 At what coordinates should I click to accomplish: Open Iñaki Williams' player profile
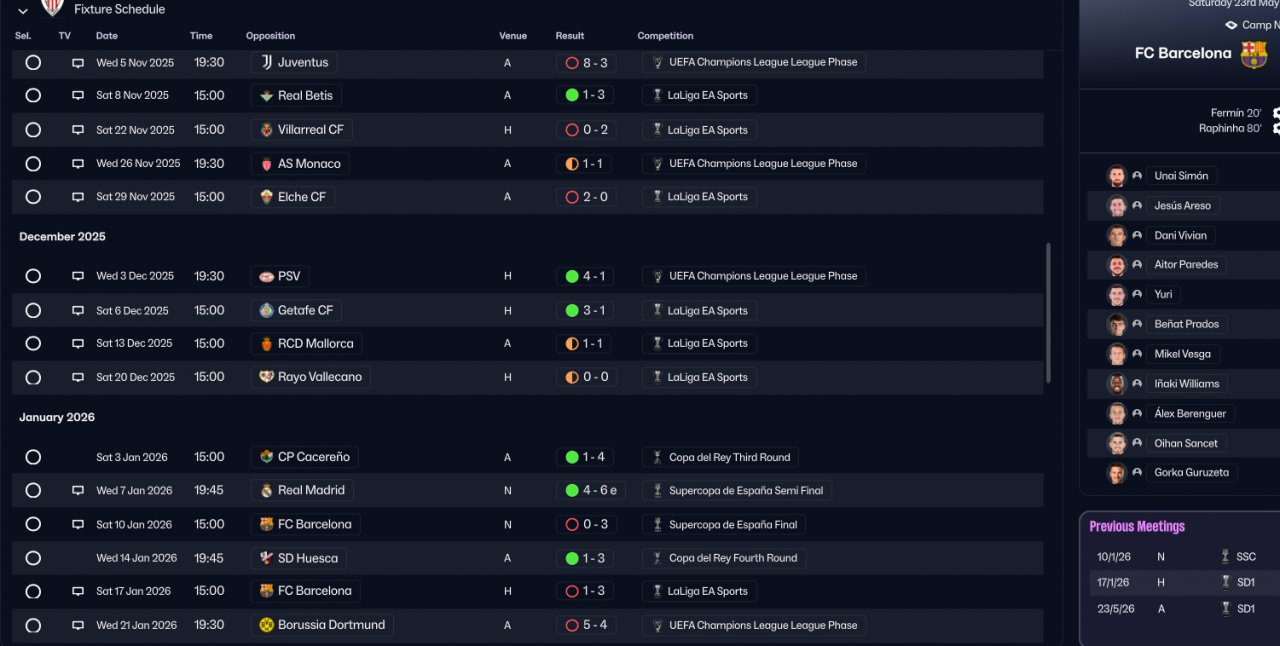[x=1186, y=384]
